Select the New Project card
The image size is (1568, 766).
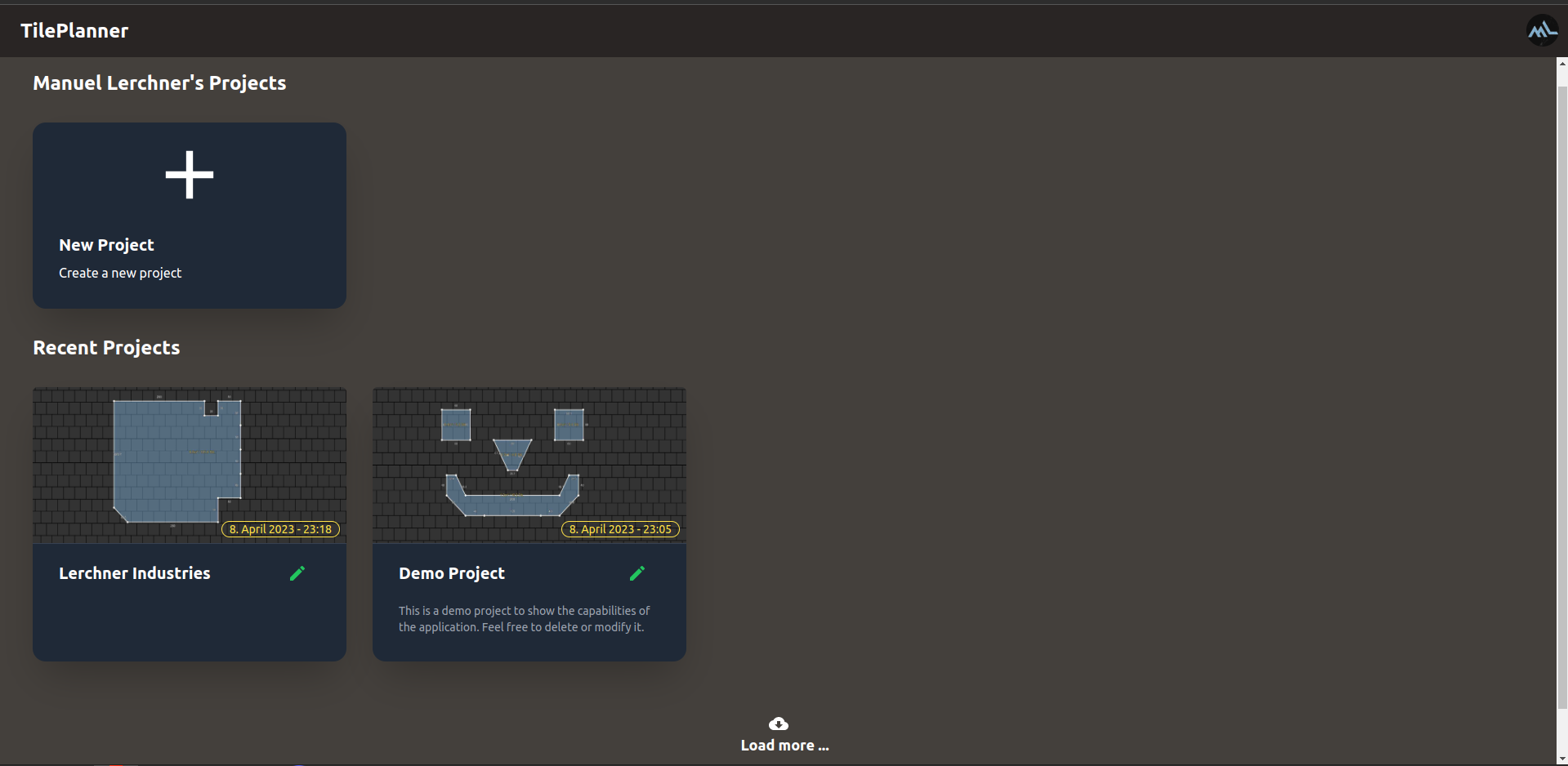tap(189, 215)
